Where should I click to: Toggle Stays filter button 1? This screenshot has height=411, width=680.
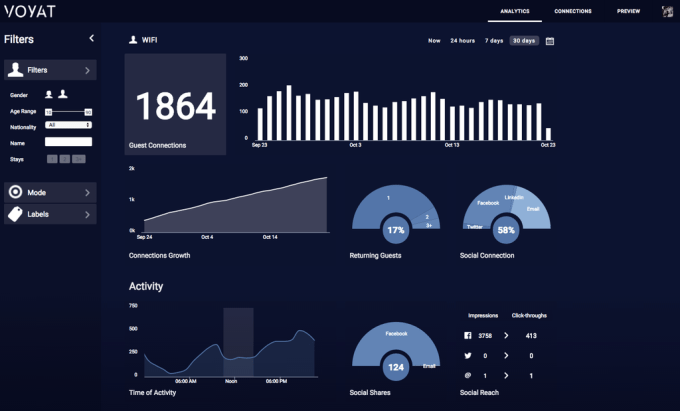(52, 159)
